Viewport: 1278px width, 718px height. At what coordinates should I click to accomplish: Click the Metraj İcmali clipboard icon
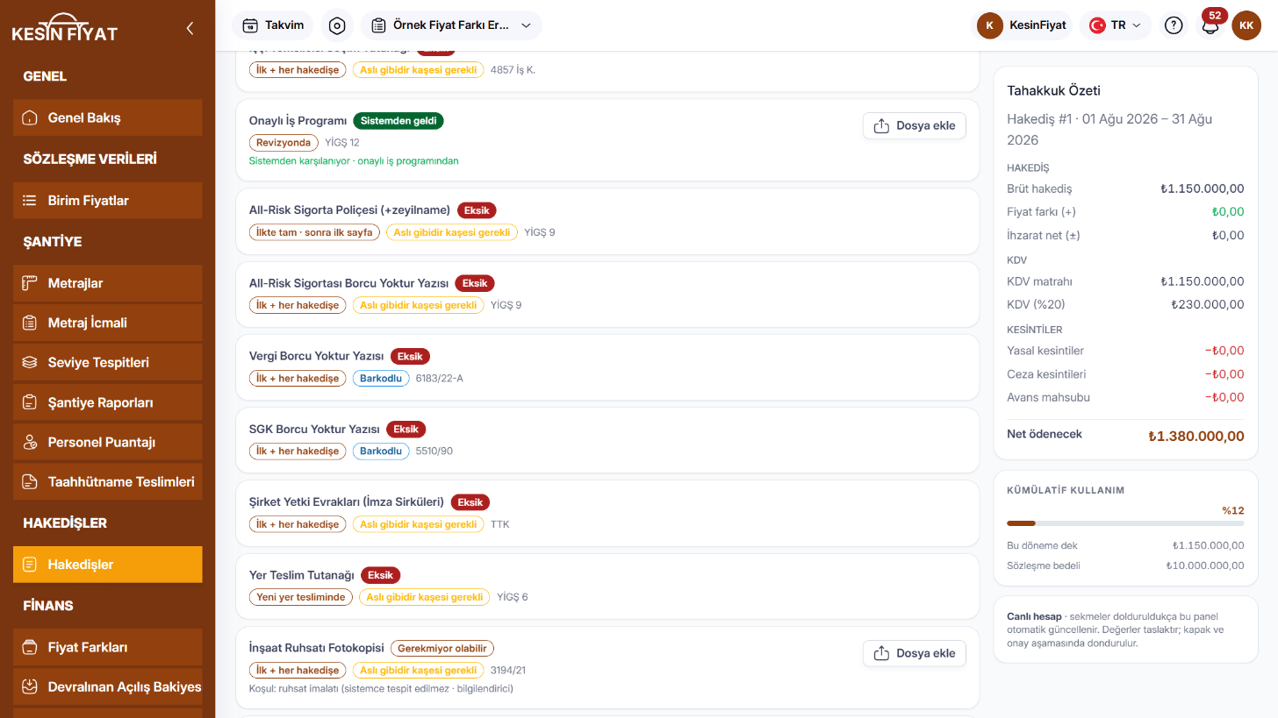tap(30, 323)
